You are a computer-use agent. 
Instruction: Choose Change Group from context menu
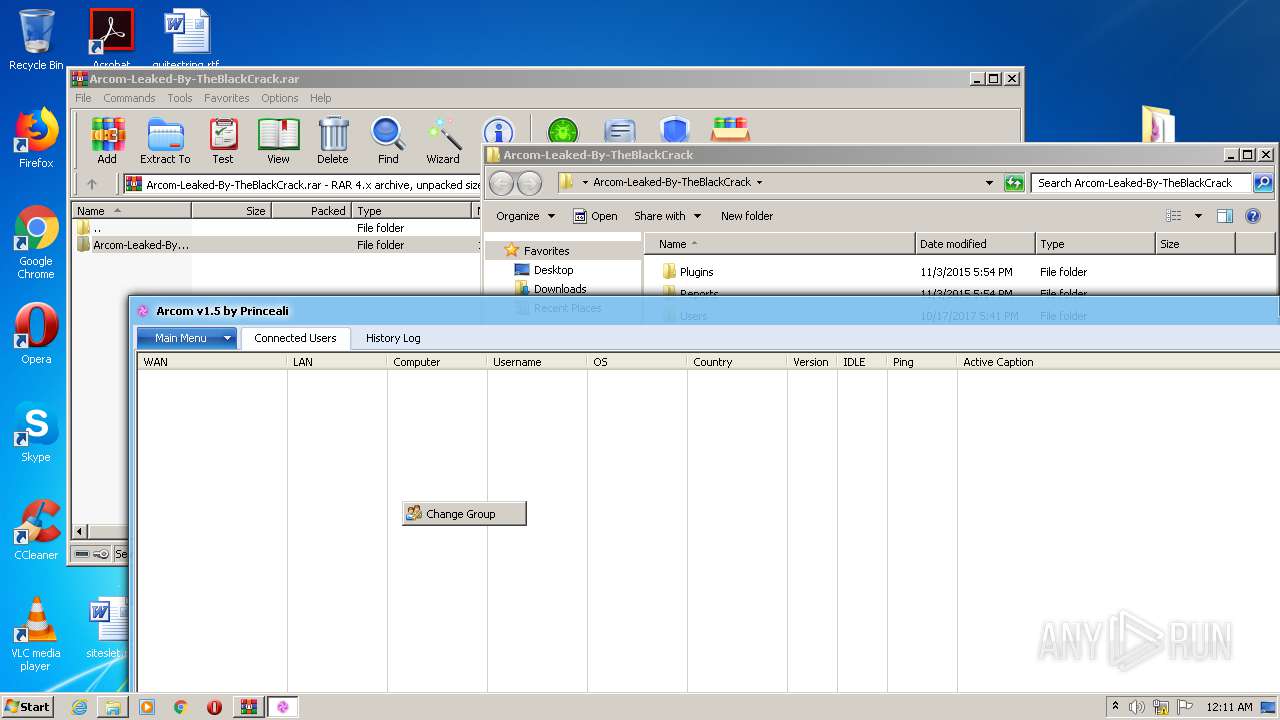pyautogui.click(x=464, y=514)
